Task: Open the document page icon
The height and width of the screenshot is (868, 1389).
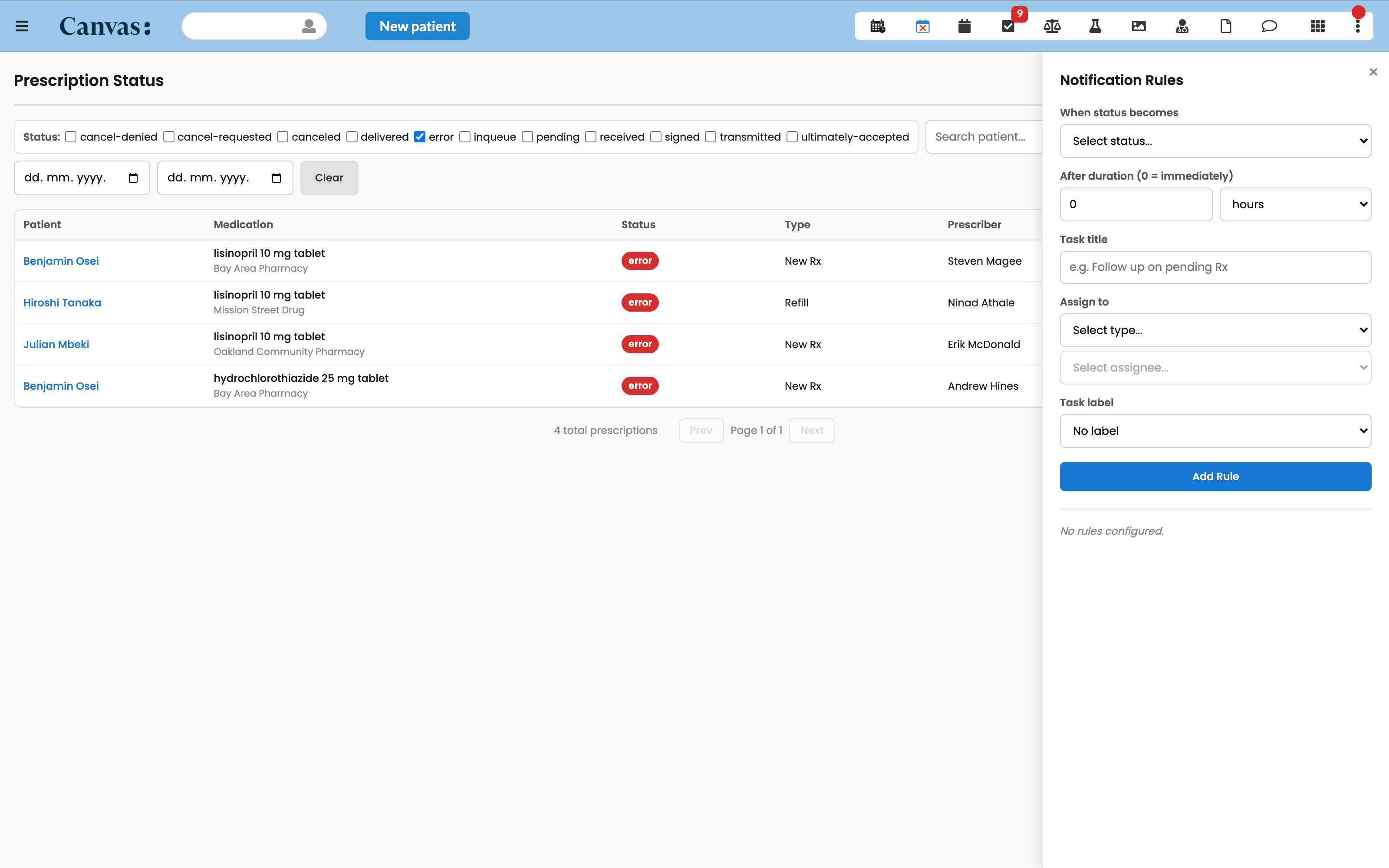Action: 1226,26
